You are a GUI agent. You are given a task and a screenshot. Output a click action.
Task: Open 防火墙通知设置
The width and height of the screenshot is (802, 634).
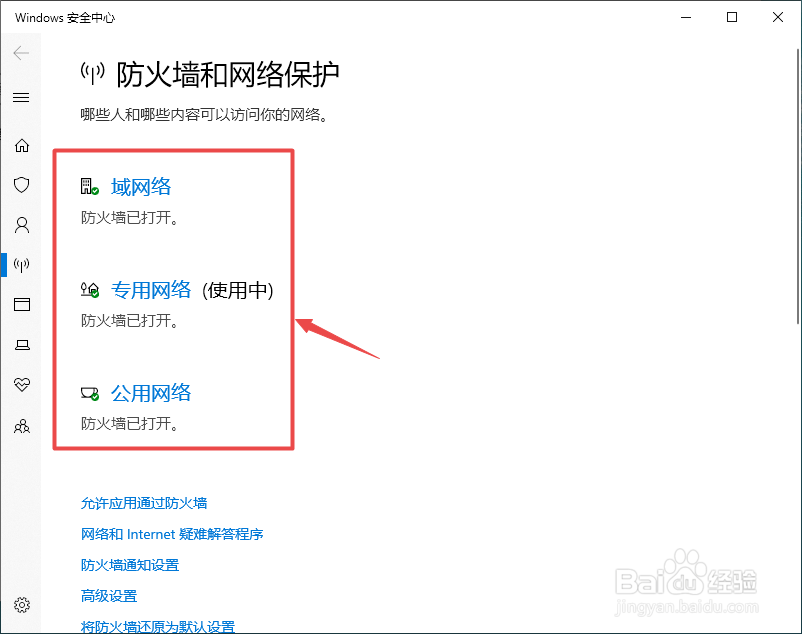[x=129, y=565]
